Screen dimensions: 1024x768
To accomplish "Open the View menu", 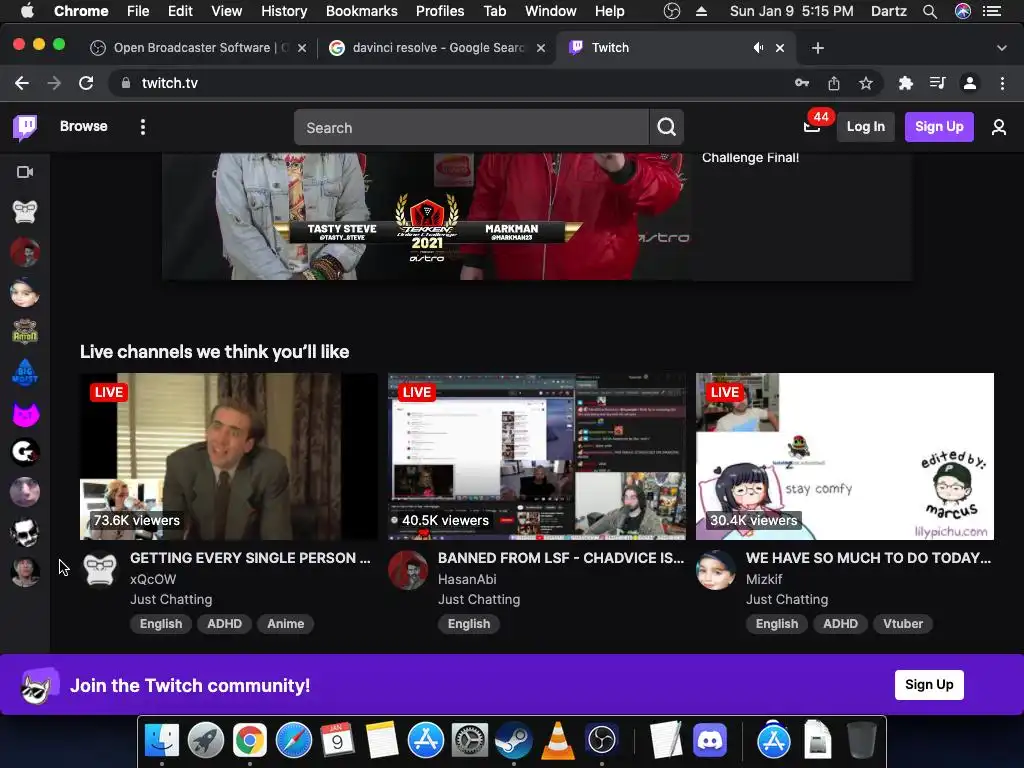I will 226,11.
